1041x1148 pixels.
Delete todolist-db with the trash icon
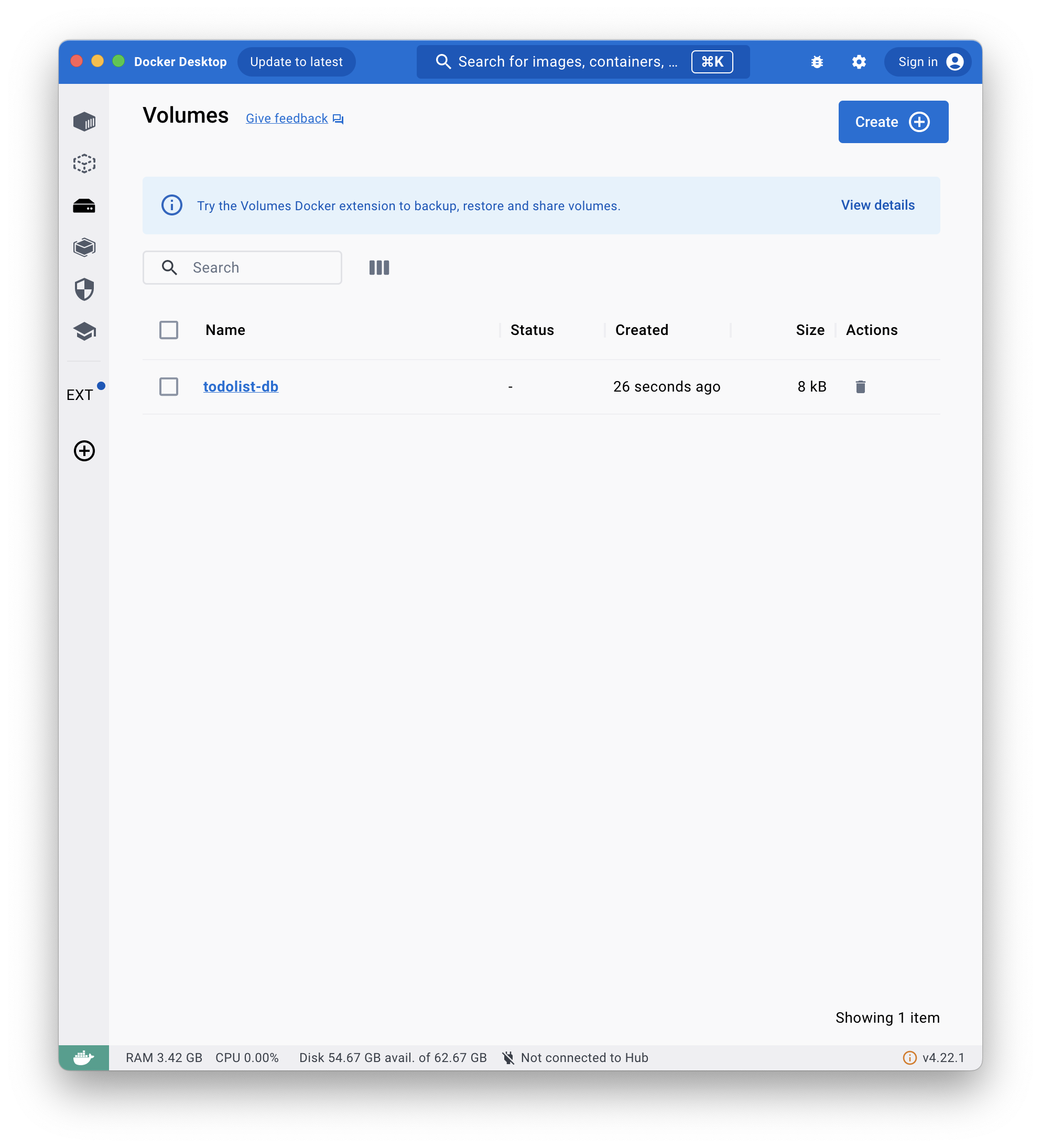pyautogui.click(x=860, y=387)
